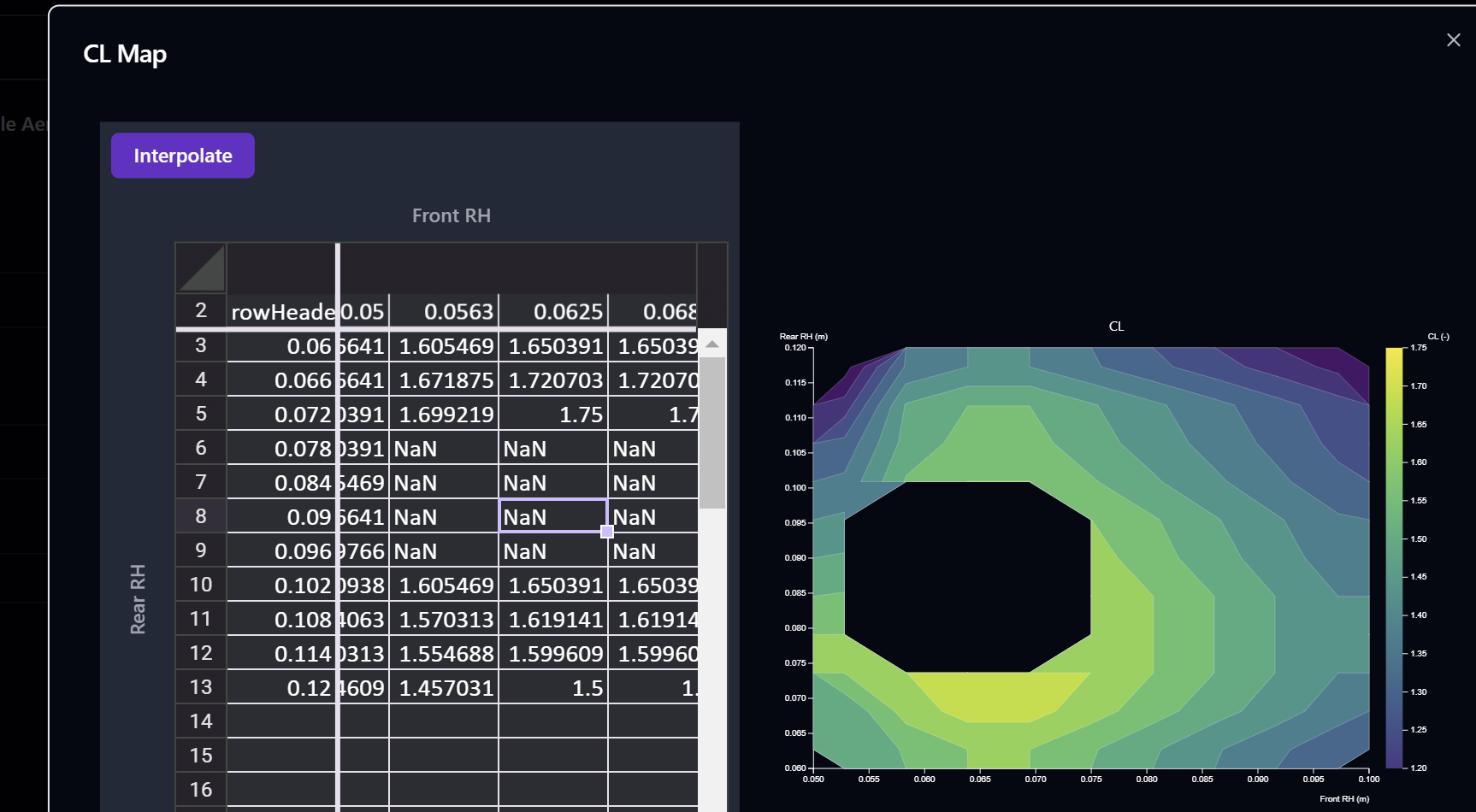Click the table vertical scrollbar thumb

711,427
